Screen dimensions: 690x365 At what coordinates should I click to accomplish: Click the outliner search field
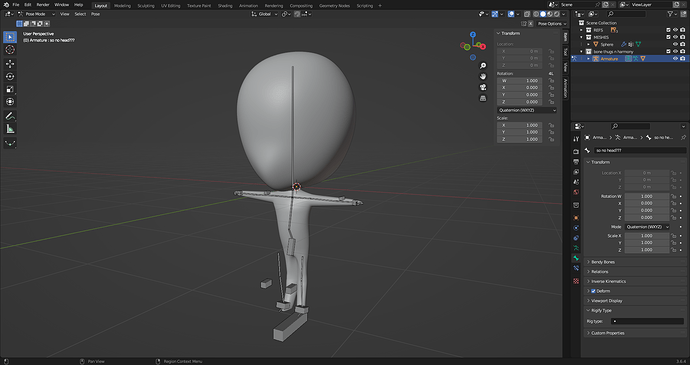626,14
